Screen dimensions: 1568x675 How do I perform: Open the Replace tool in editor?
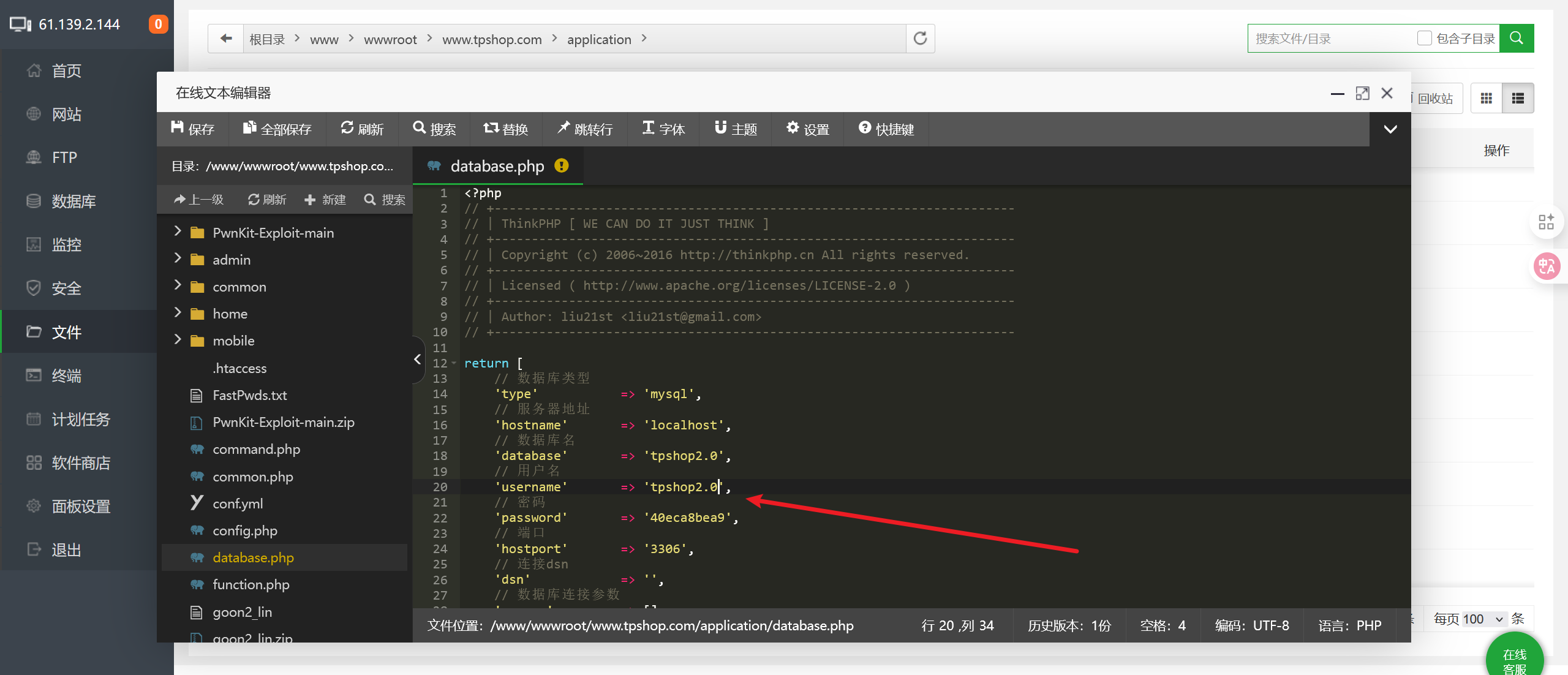point(505,129)
